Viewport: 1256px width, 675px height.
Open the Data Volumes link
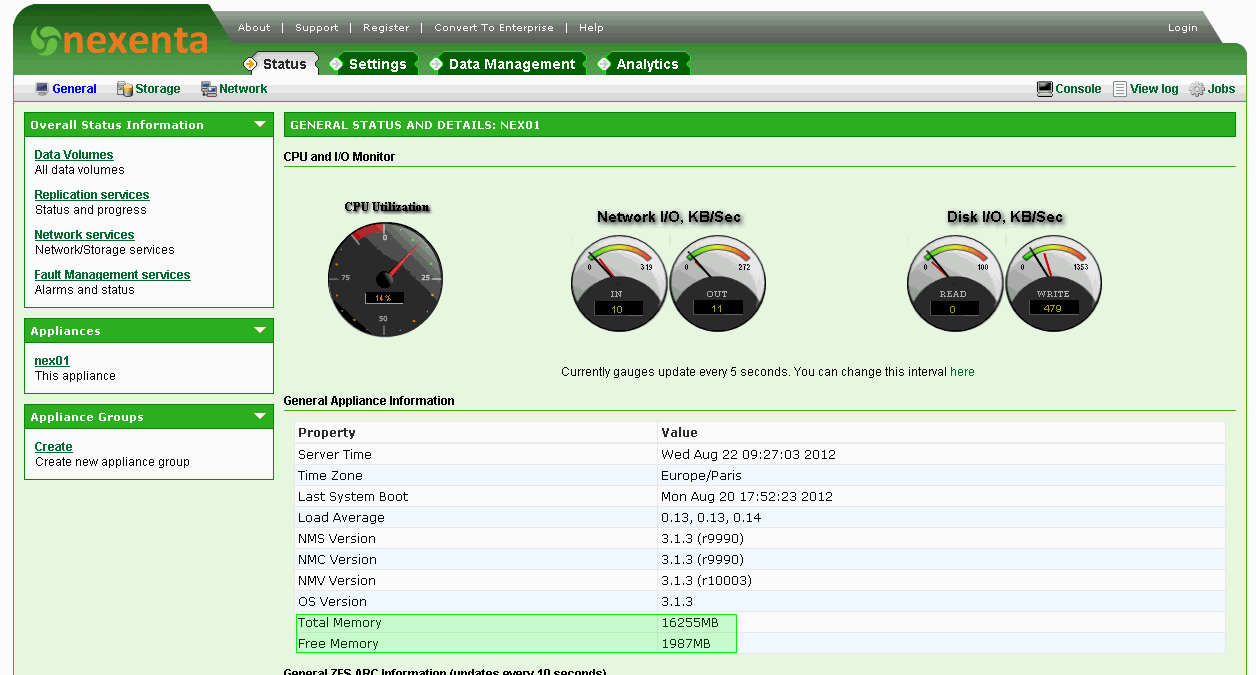(x=74, y=155)
